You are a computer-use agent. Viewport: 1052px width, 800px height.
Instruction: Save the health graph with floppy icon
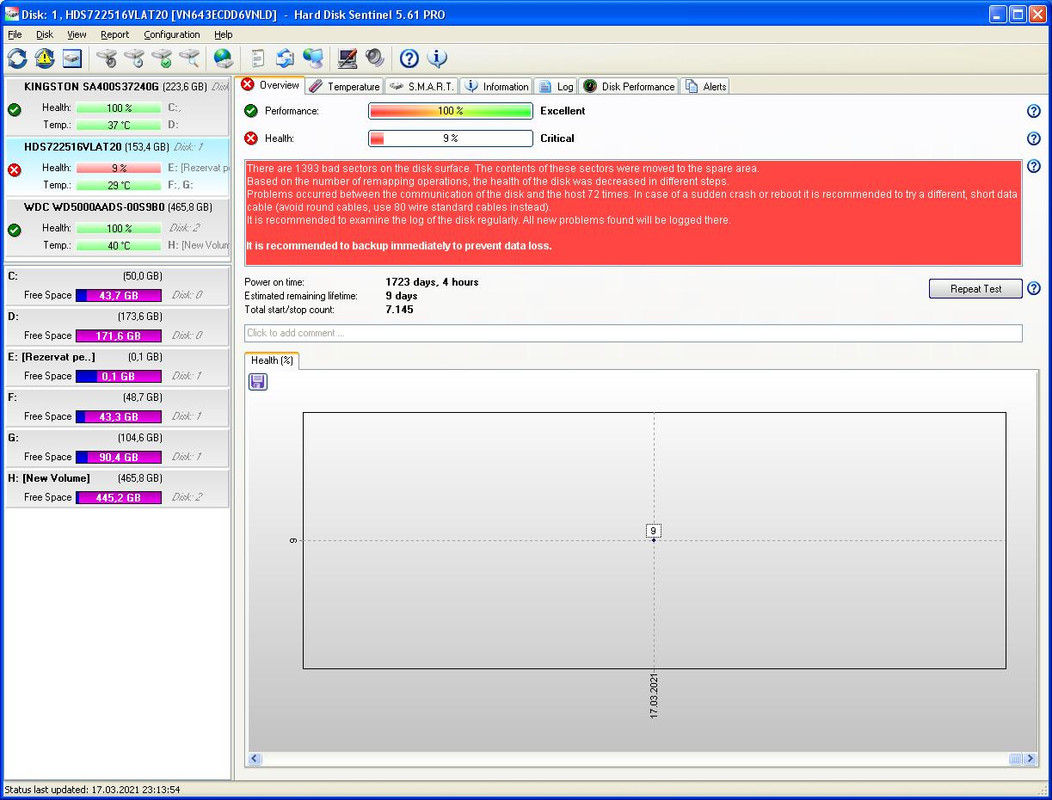click(258, 382)
